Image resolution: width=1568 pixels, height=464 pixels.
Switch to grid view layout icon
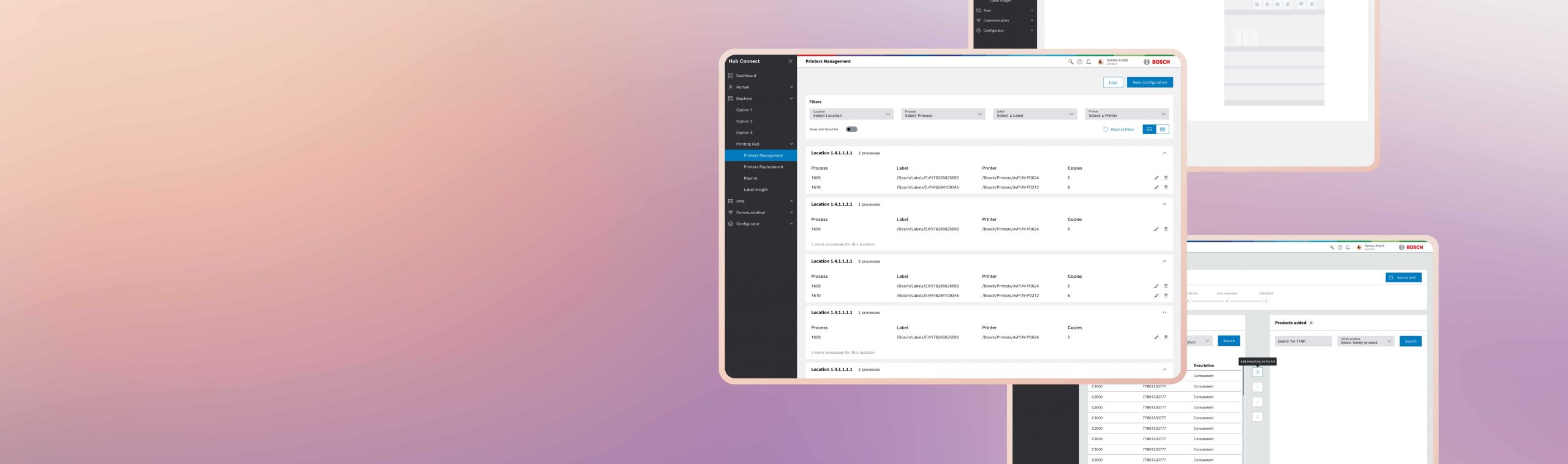click(1163, 129)
